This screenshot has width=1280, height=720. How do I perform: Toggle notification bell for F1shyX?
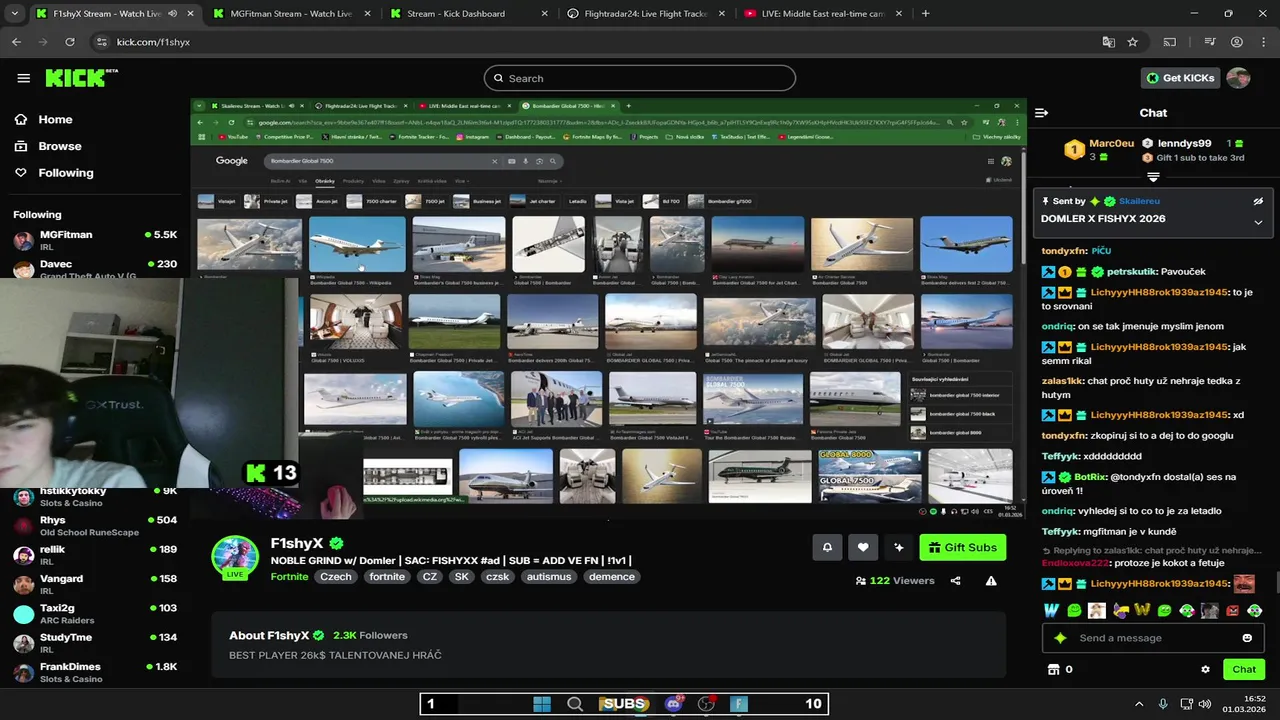[x=827, y=547]
